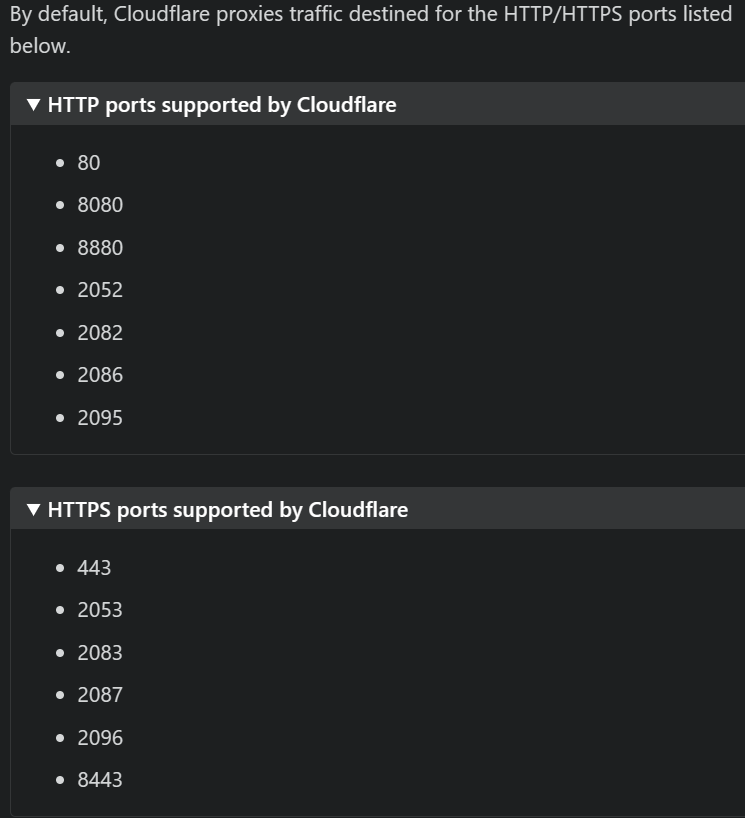Click port 80 in the HTTP list
Image resolution: width=745 pixels, height=818 pixels.
89,163
